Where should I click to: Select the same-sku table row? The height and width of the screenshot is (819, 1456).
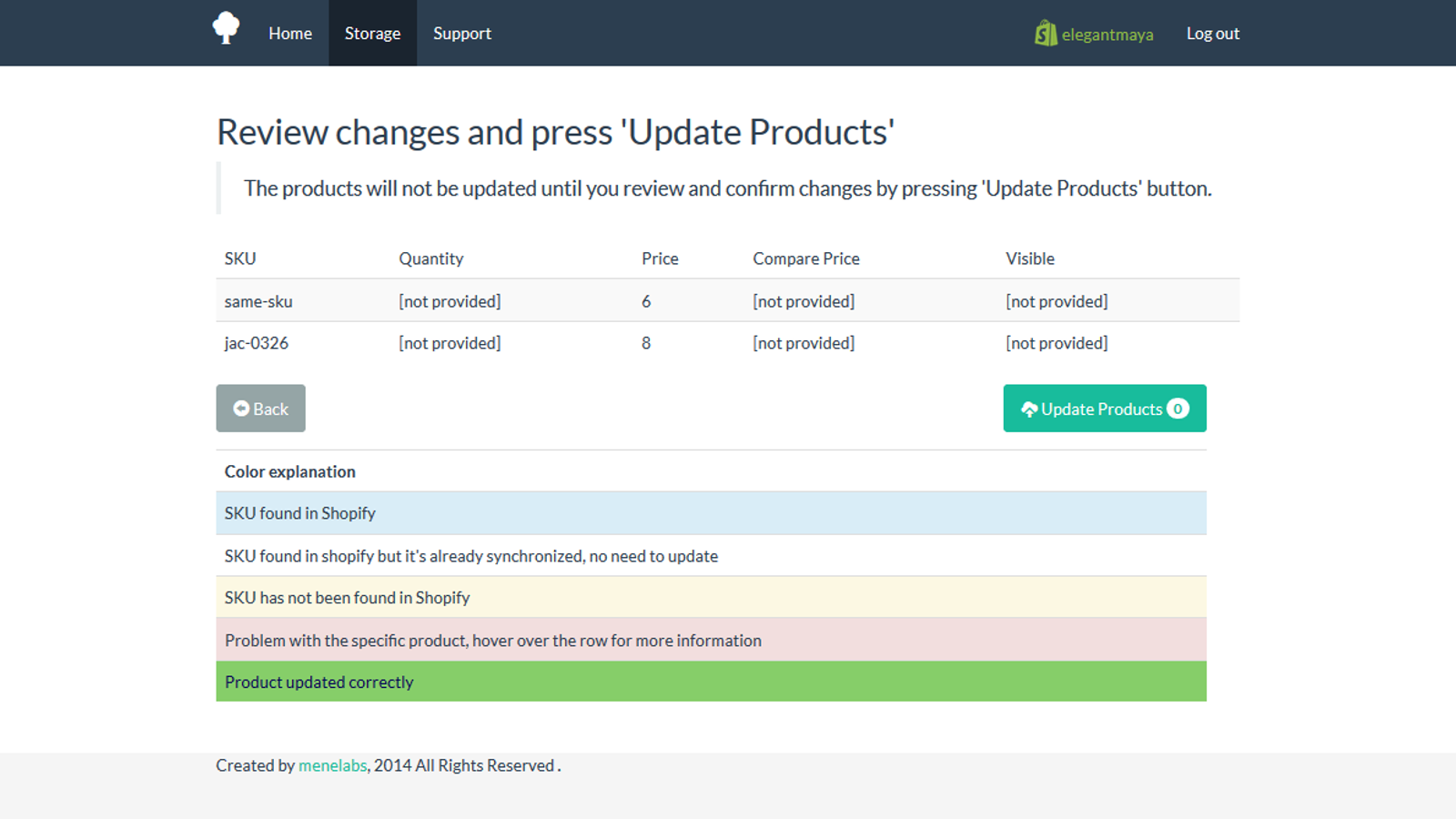[727, 301]
